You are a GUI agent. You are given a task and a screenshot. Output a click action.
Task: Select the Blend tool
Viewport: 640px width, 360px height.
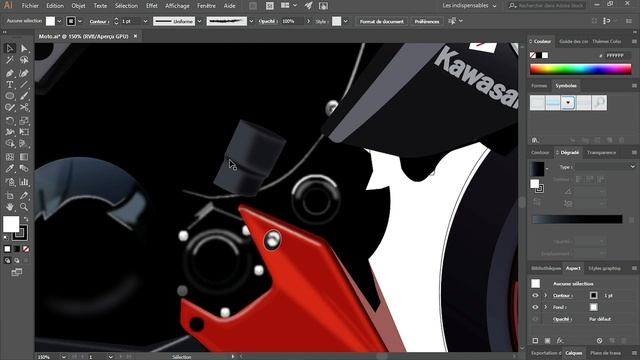click(x=24, y=169)
